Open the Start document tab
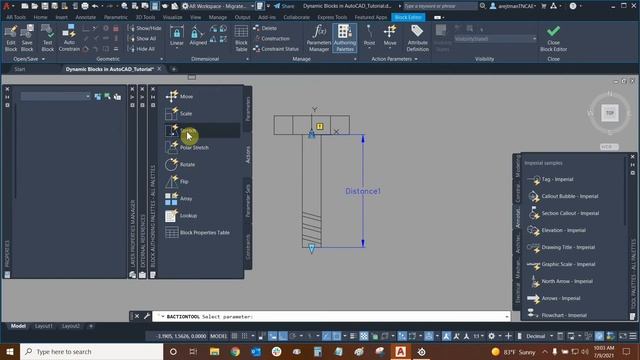Viewport: 640px width, 360px height. (x=20, y=69)
